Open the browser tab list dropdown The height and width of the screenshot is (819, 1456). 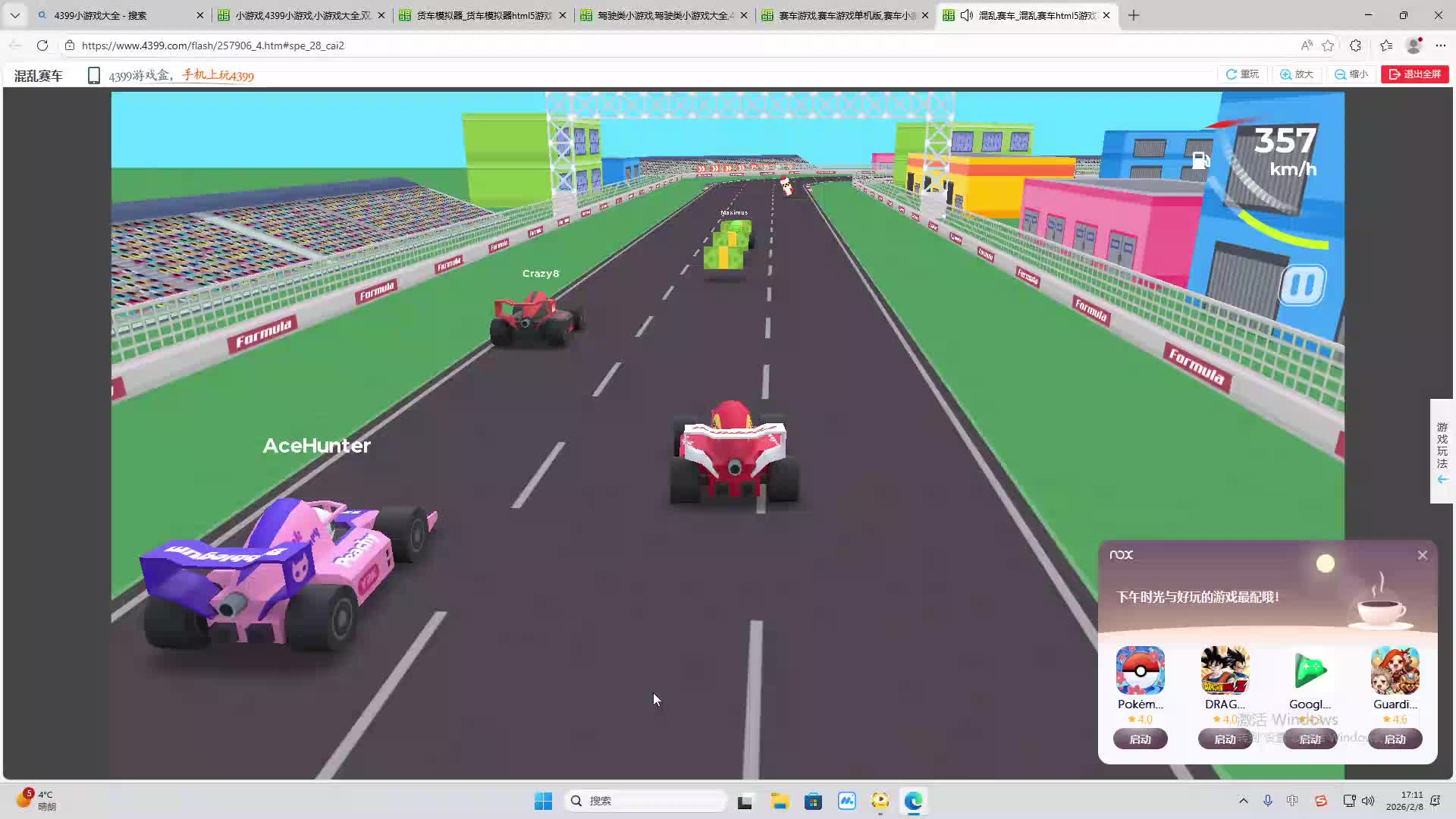[14, 15]
